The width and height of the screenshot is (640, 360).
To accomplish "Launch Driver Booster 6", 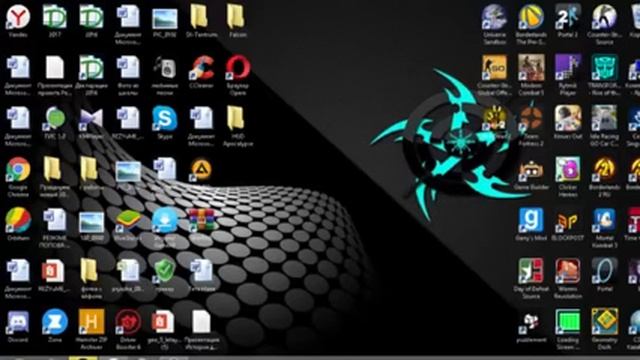I will tap(128, 322).
